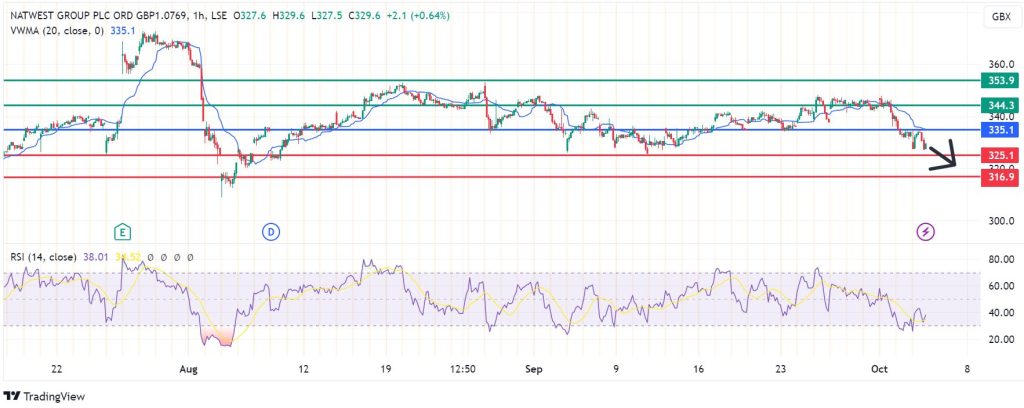Click the 19 date label on time axis

point(385,369)
